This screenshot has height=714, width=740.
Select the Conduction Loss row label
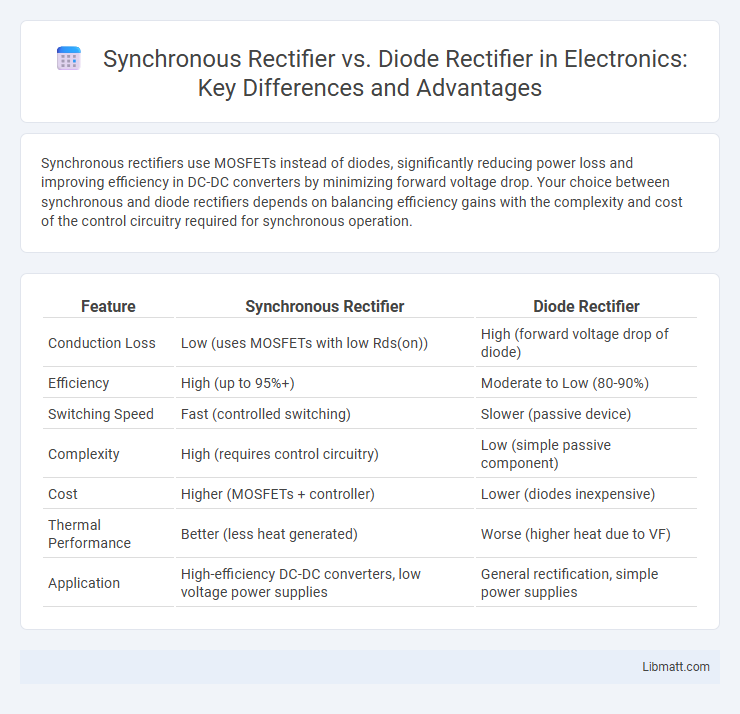pyautogui.click(x=101, y=343)
